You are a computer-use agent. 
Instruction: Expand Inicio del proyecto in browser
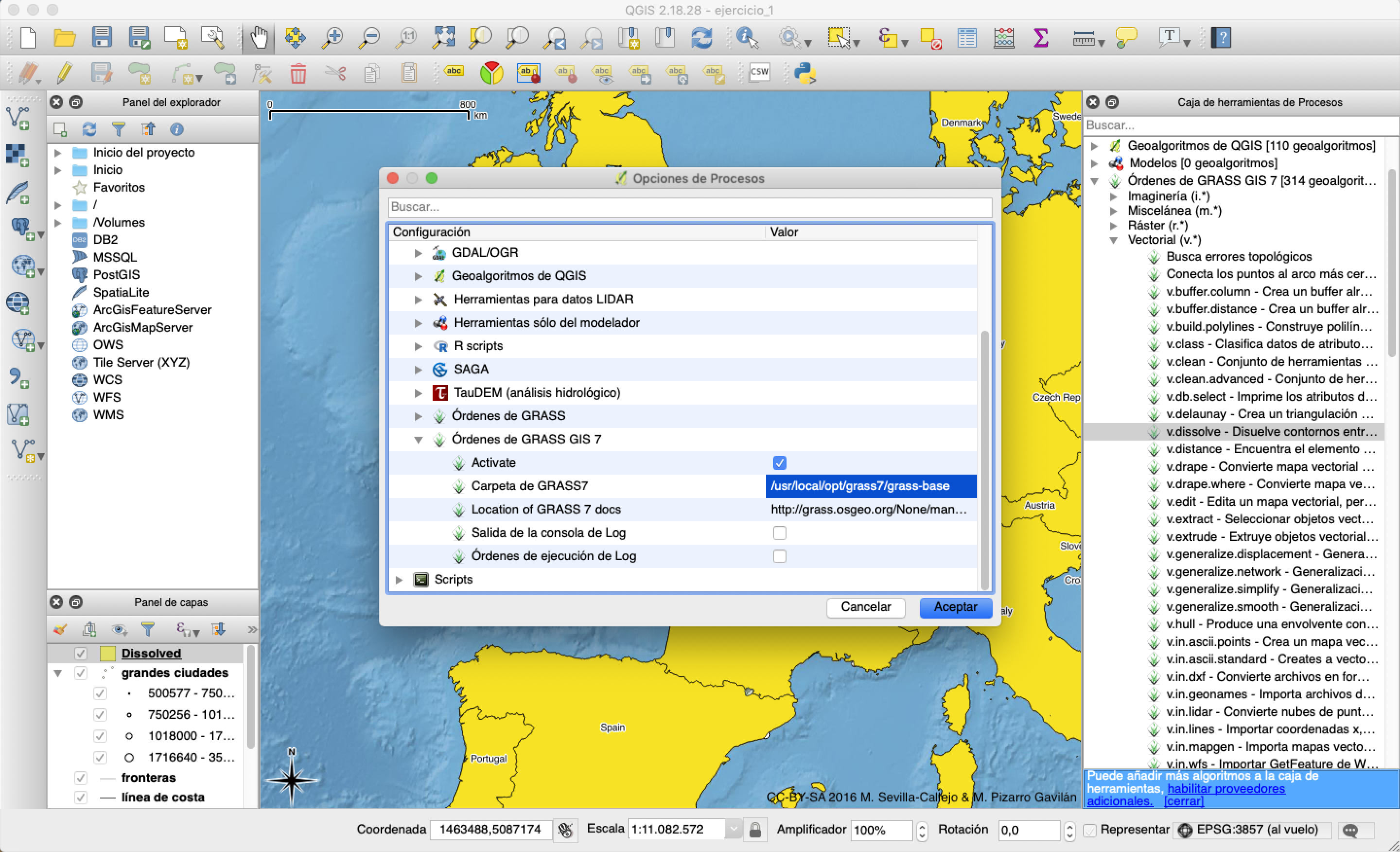tap(57, 152)
